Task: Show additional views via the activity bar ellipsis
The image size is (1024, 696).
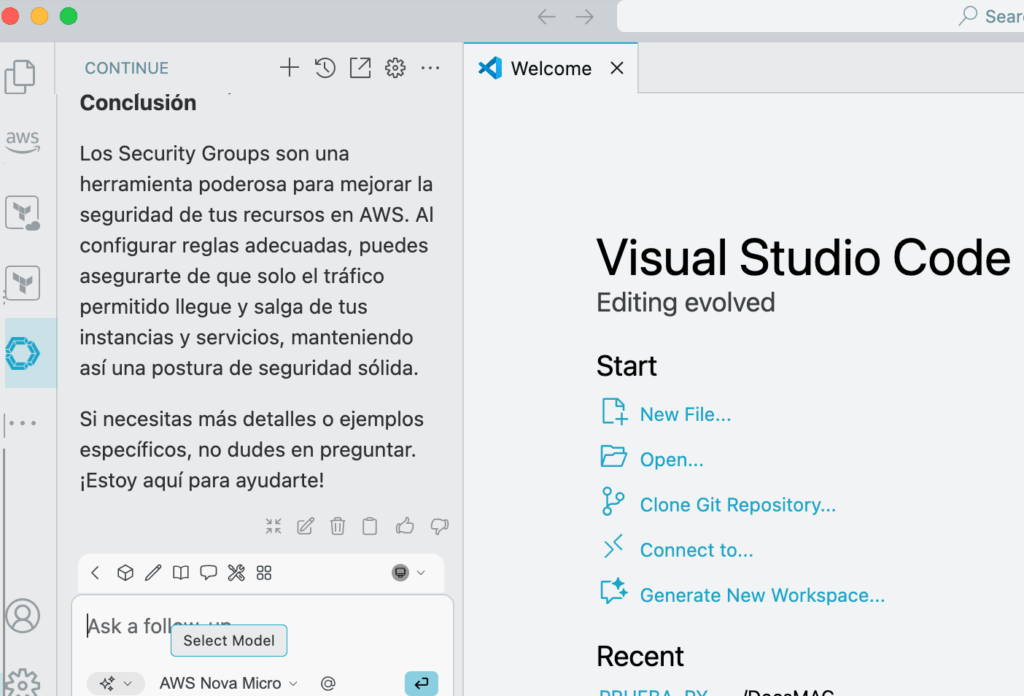Action: [24, 423]
